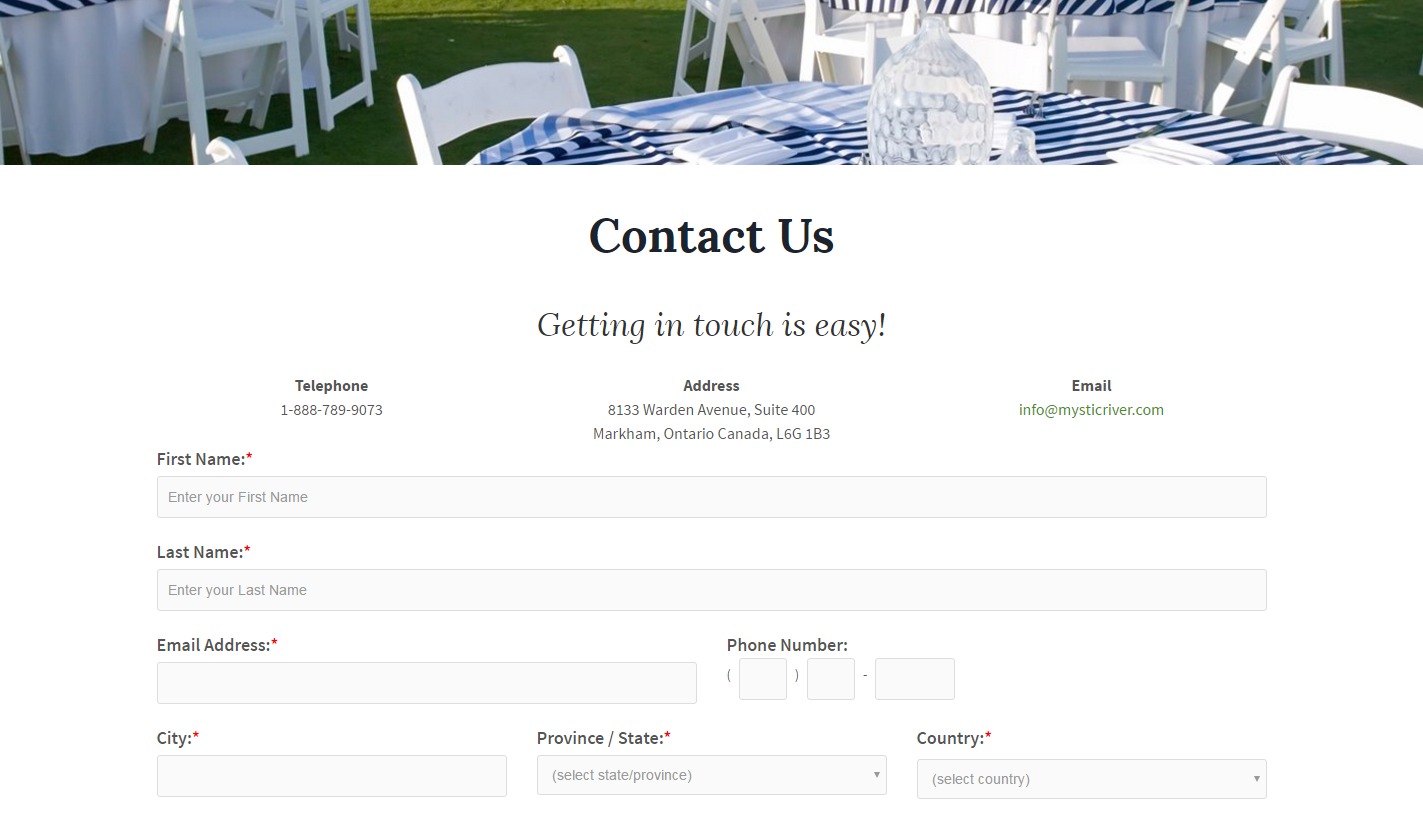This screenshot has width=1423, height=815.
Task: Click the phone last digits box
Action: [x=915, y=679]
